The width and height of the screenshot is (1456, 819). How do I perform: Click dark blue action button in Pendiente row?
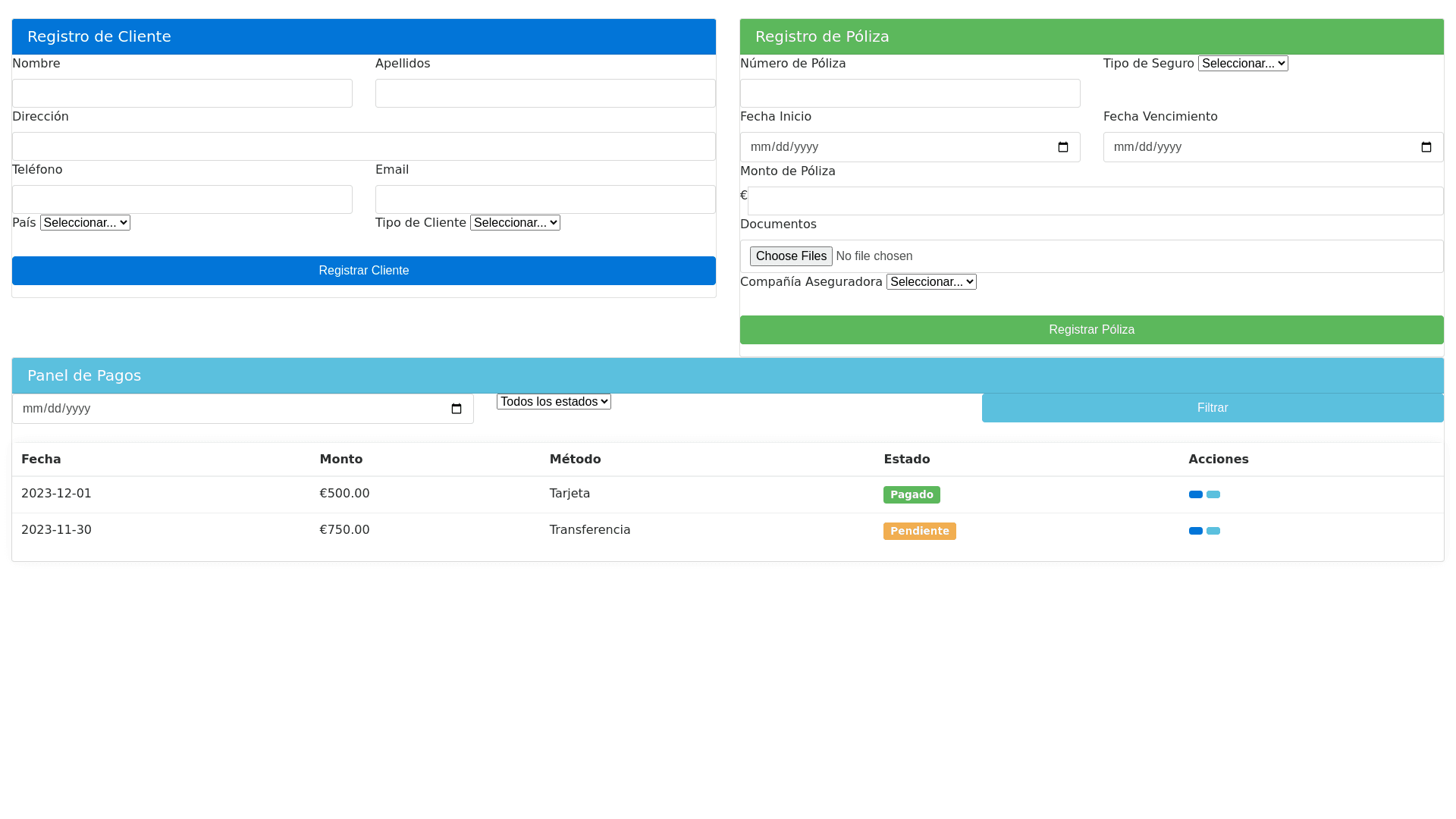(x=1195, y=531)
